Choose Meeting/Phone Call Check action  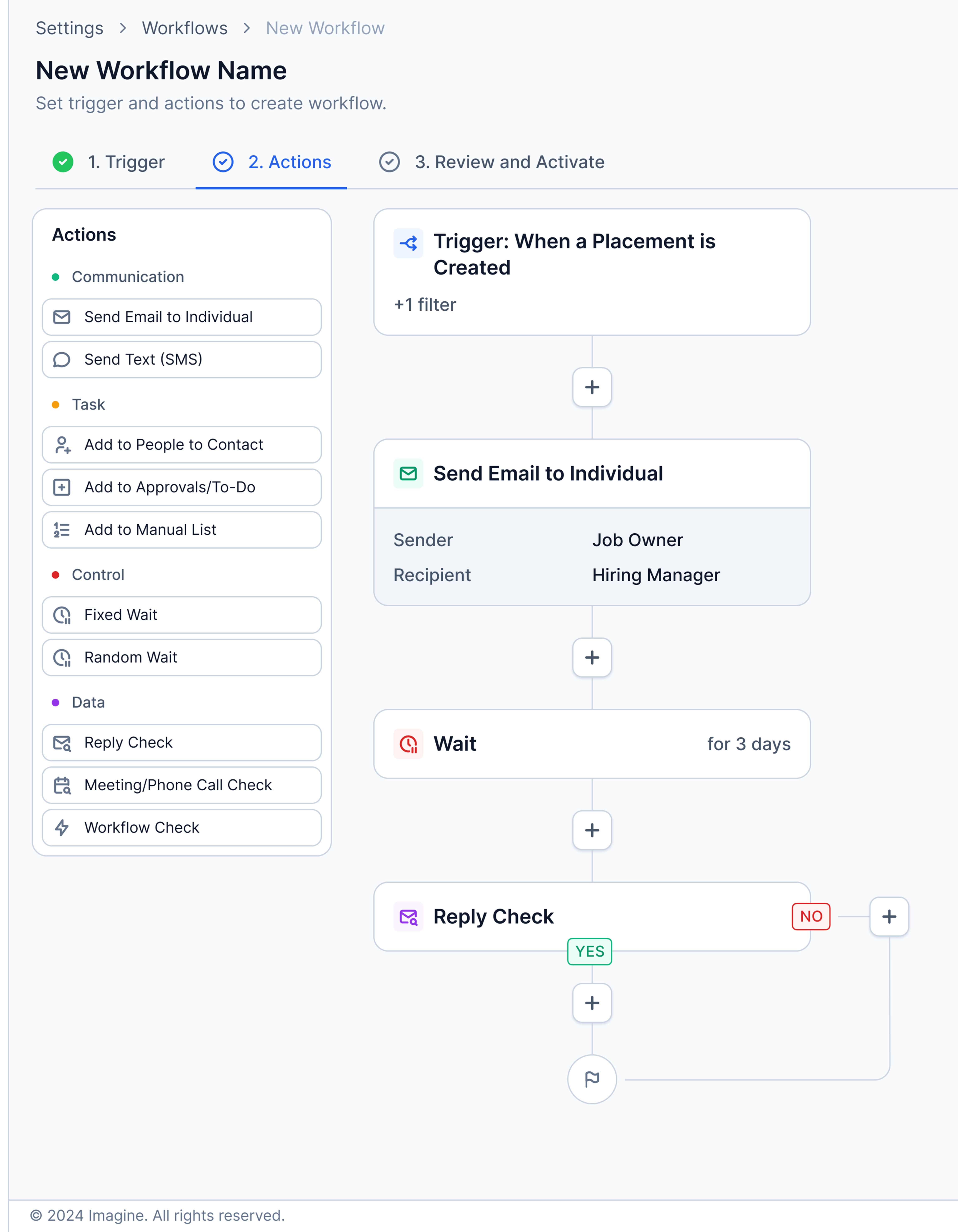point(182,785)
